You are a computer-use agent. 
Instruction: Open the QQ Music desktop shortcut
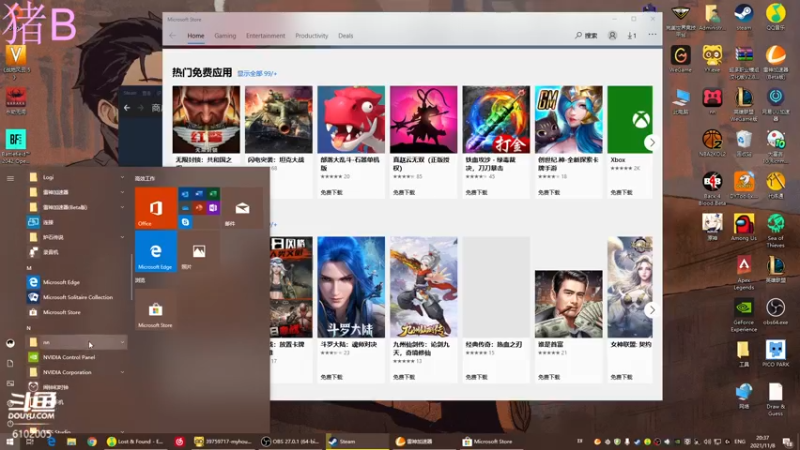click(776, 18)
